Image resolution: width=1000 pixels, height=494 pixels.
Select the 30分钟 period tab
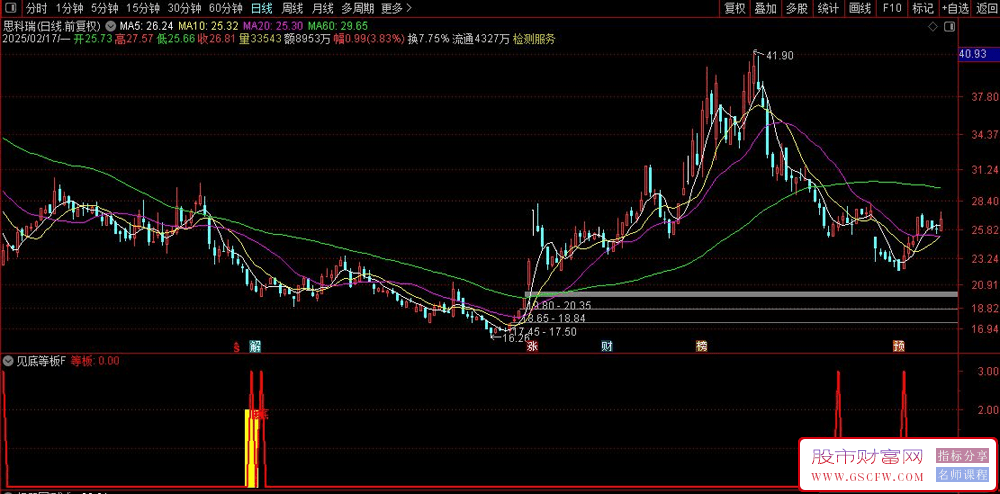coord(184,8)
